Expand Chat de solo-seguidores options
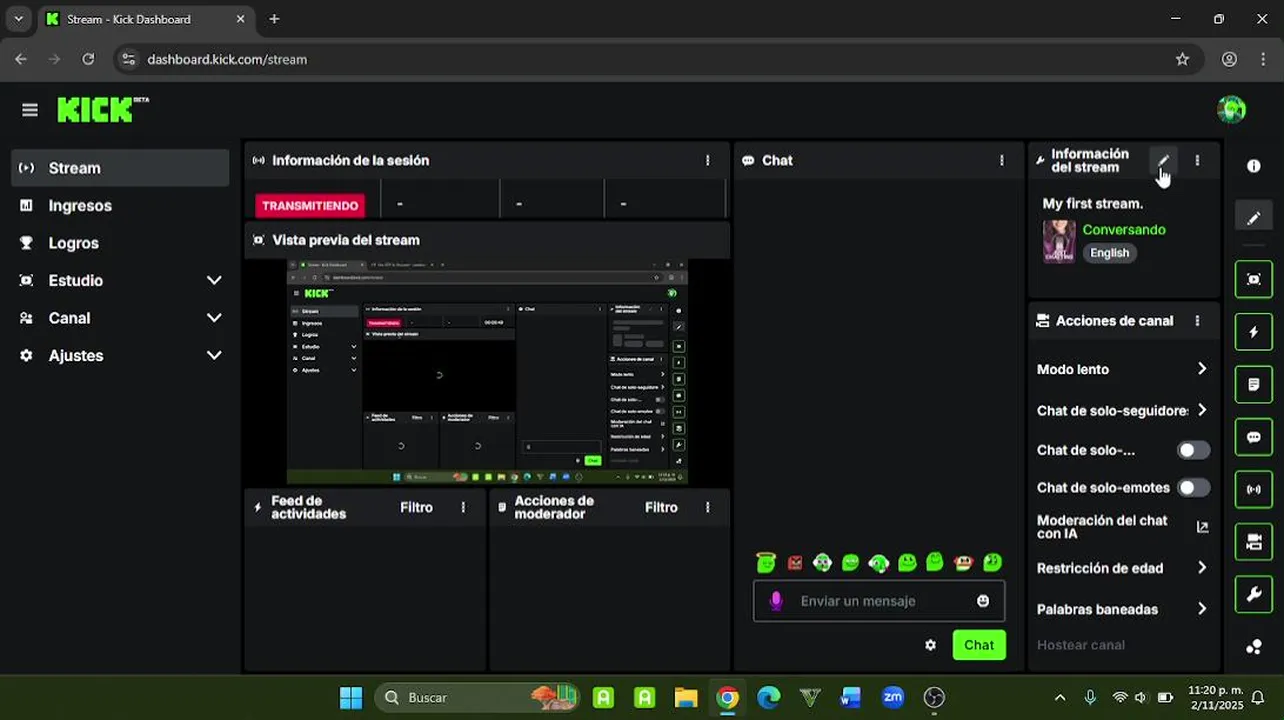Viewport: 1284px width, 720px height. tap(1202, 410)
